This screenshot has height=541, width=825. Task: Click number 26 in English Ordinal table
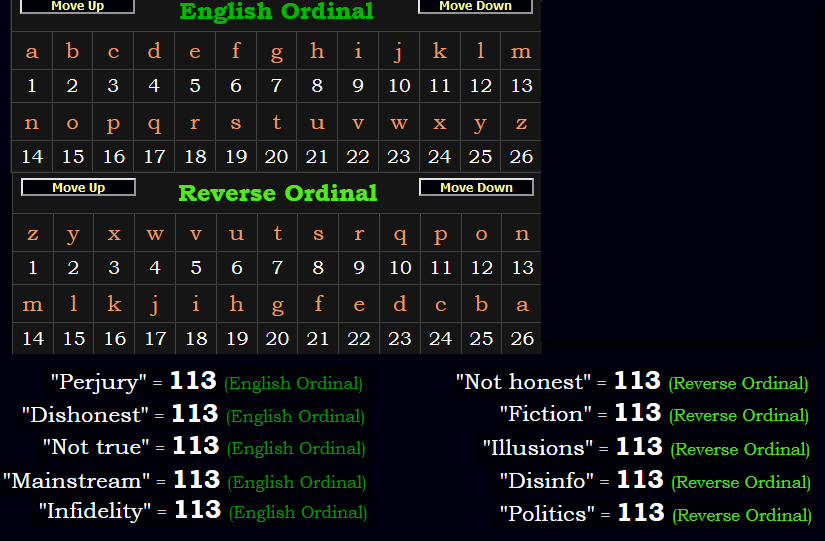click(521, 156)
